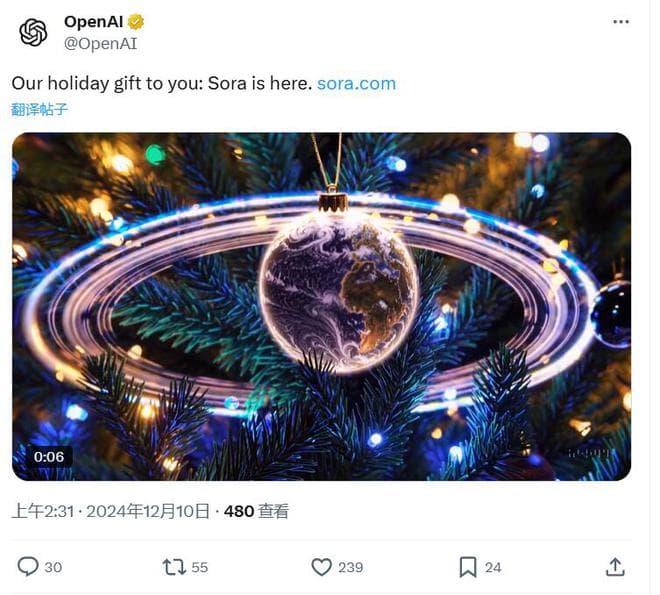The height and width of the screenshot is (595, 660).
Task: Open the three-dot more options menu
Action: 619,22
